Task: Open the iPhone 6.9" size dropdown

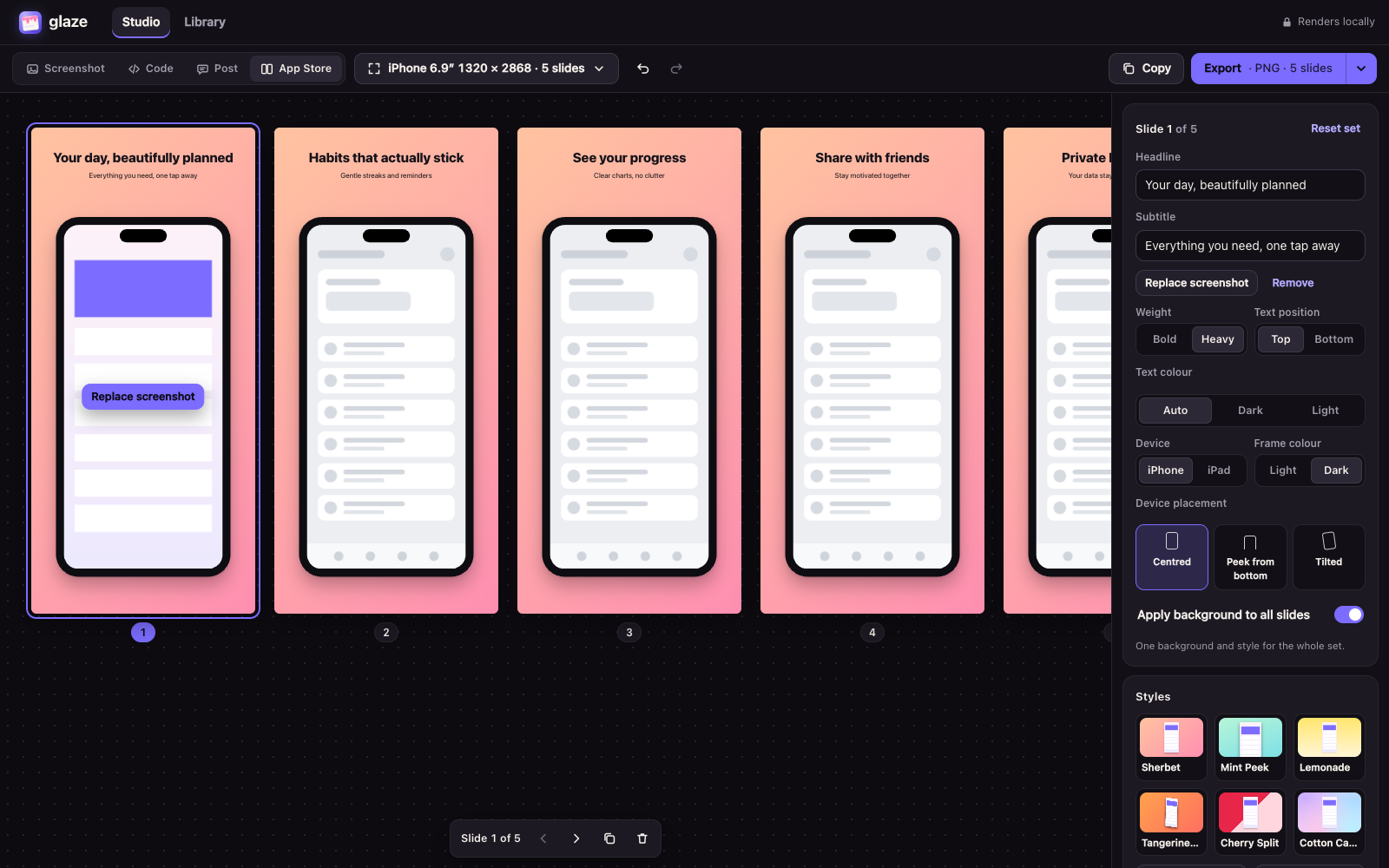Action: pos(486,69)
